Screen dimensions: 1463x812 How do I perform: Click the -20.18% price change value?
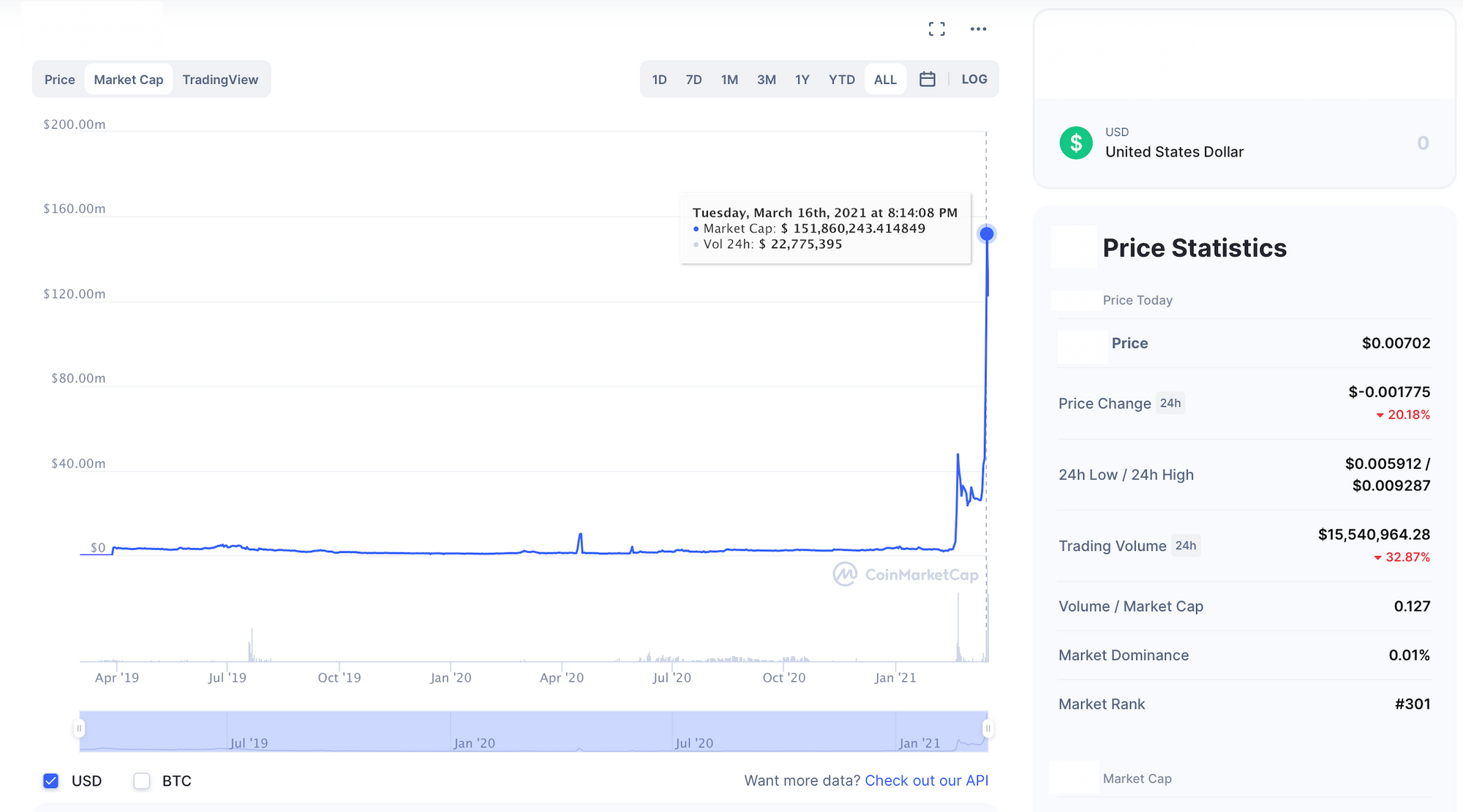coord(1402,415)
